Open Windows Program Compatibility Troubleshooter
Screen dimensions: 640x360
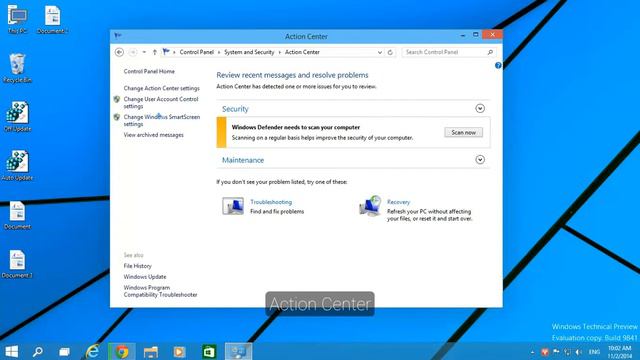(x=160, y=291)
